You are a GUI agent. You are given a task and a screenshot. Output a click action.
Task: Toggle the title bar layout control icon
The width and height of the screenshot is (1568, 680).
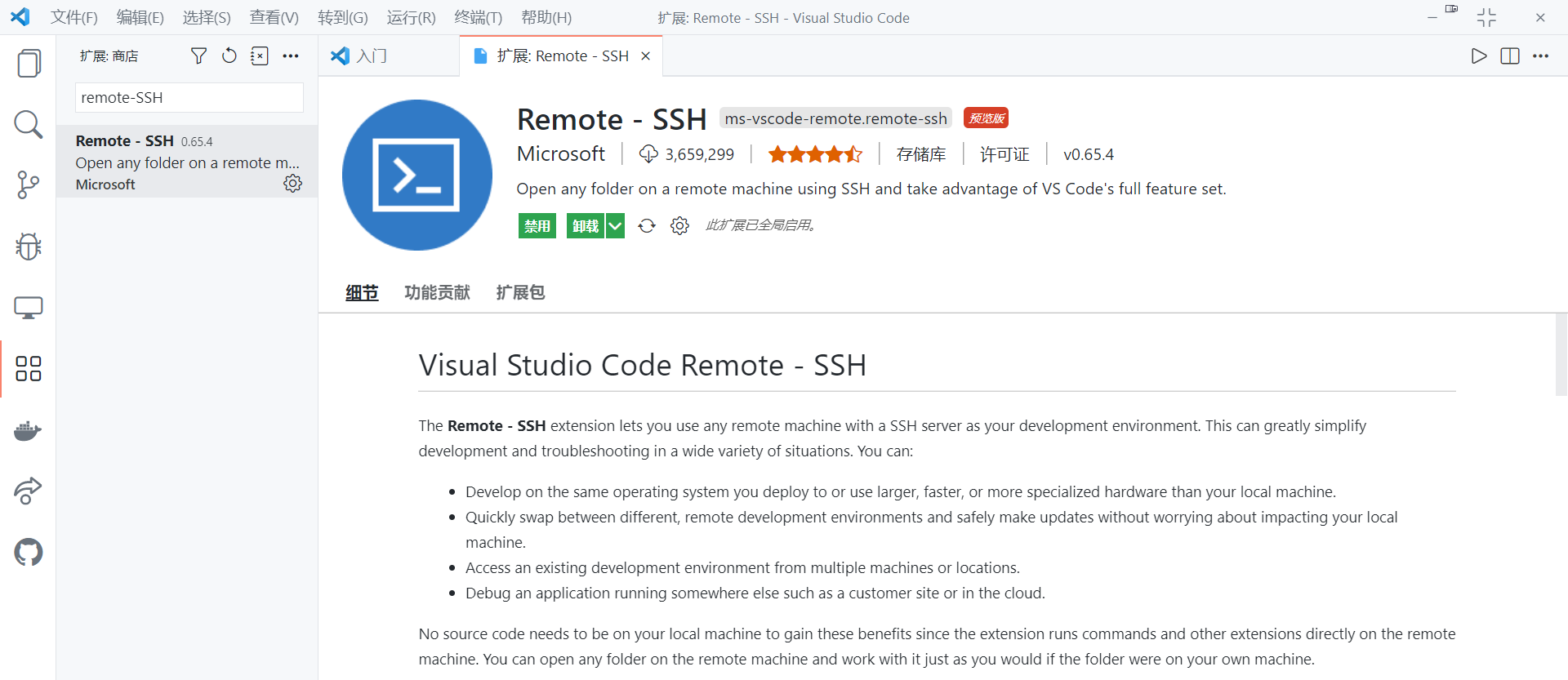coord(1451,9)
